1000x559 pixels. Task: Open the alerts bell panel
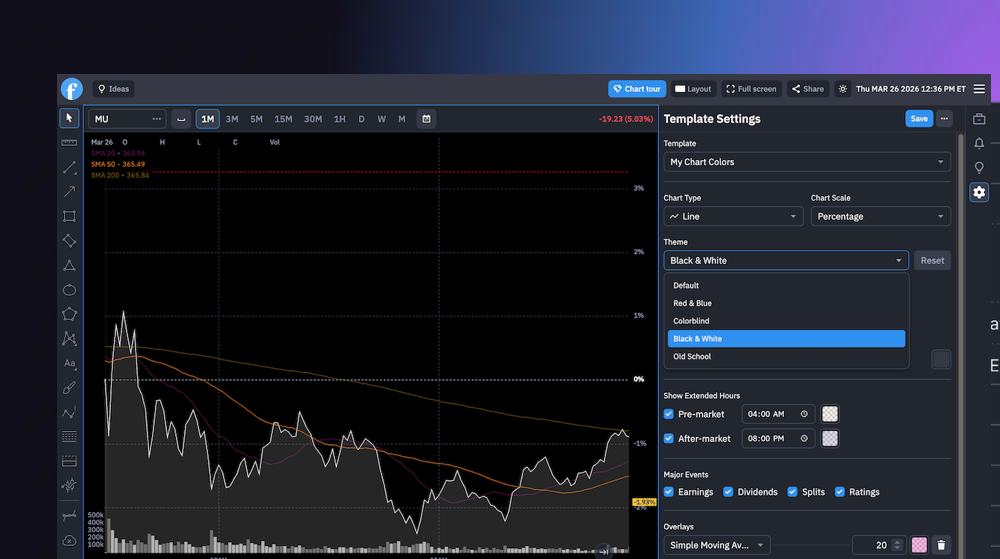point(979,143)
